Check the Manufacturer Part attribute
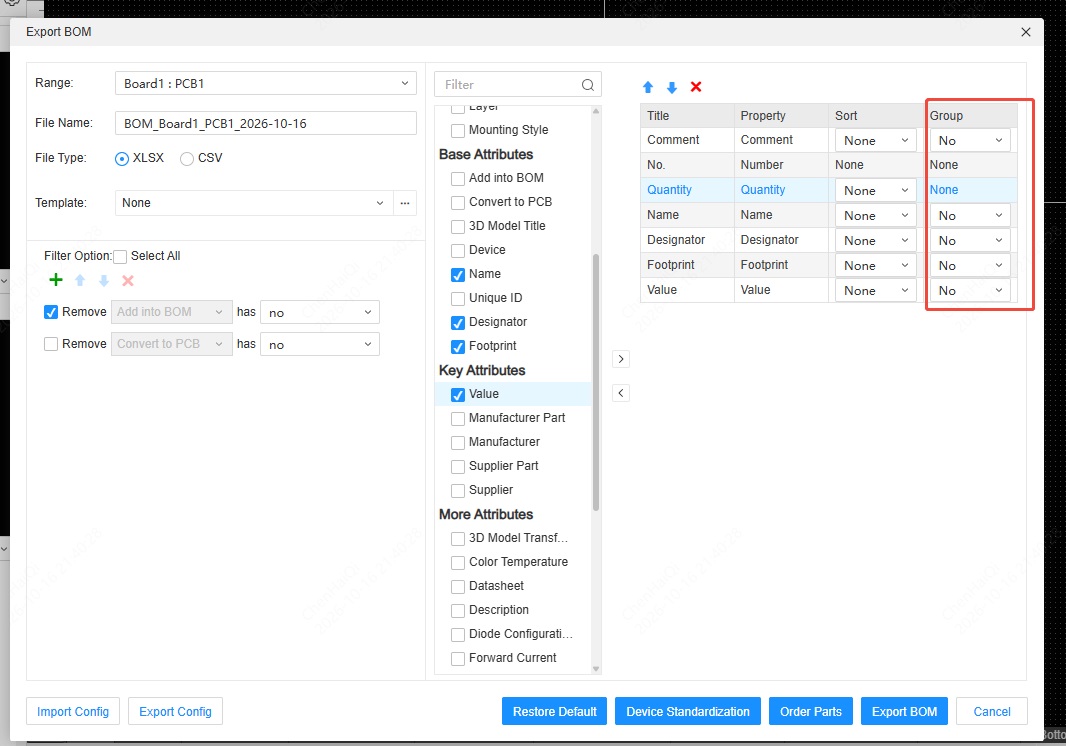Image resolution: width=1066 pixels, height=746 pixels. tap(458, 418)
